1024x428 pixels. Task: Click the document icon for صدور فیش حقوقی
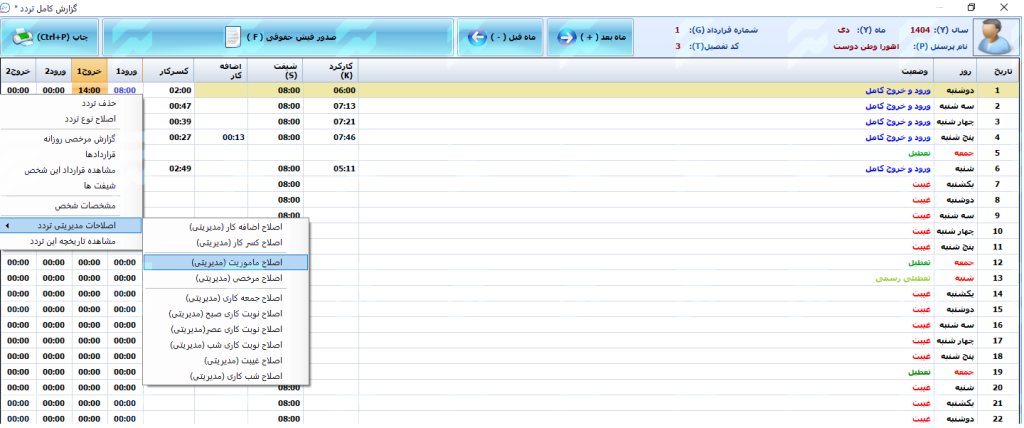pos(231,37)
